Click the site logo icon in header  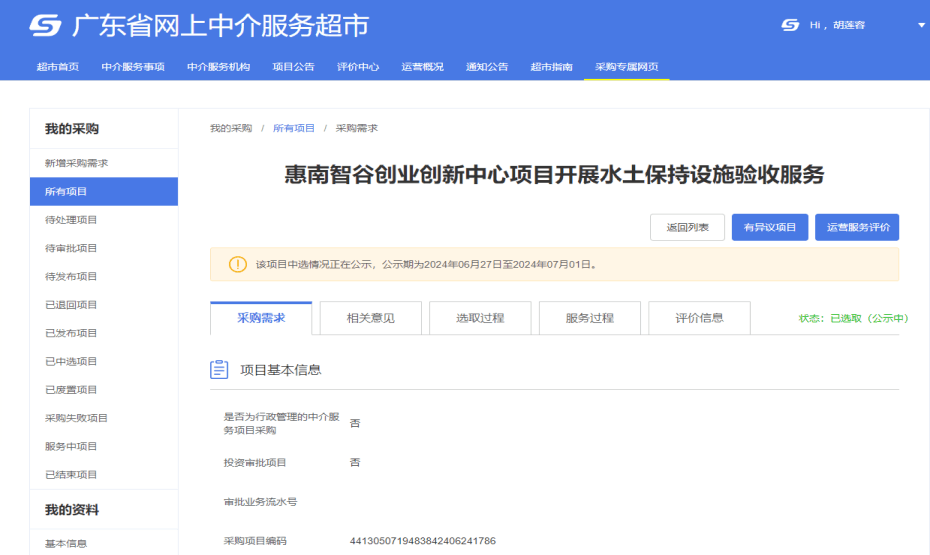[x=45, y=25]
